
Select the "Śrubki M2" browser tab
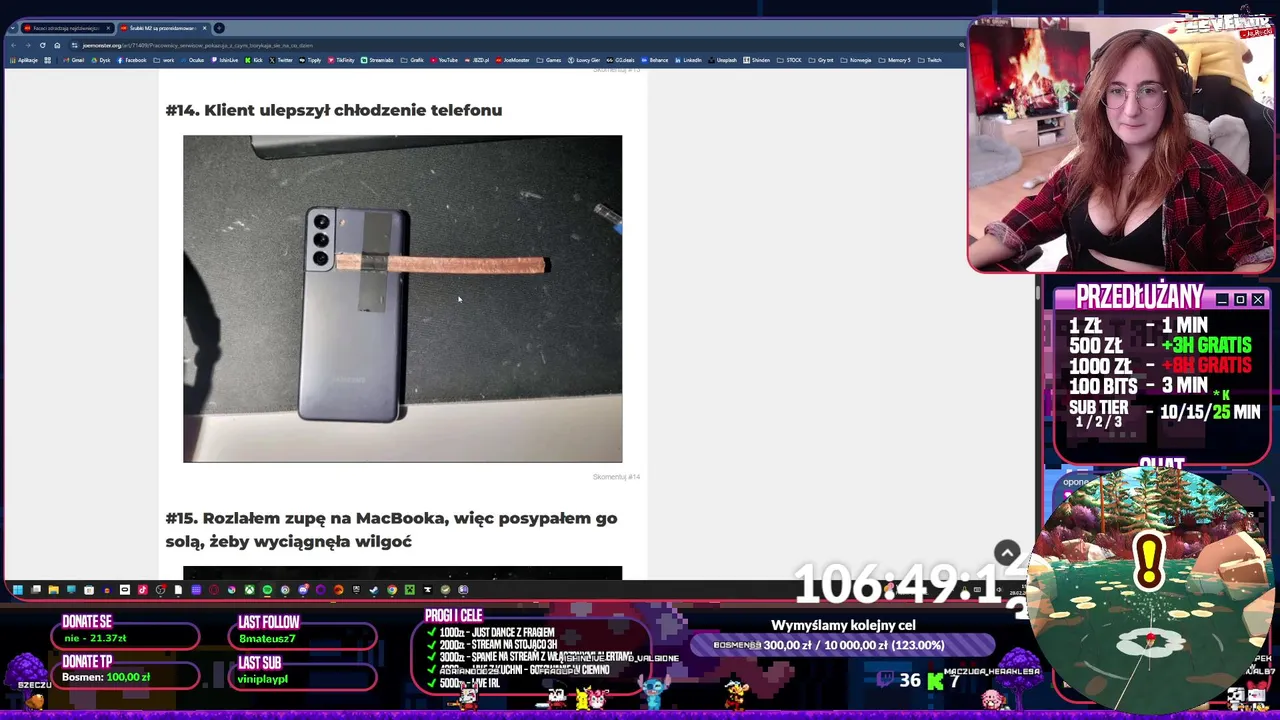pyautogui.click(x=163, y=28)
